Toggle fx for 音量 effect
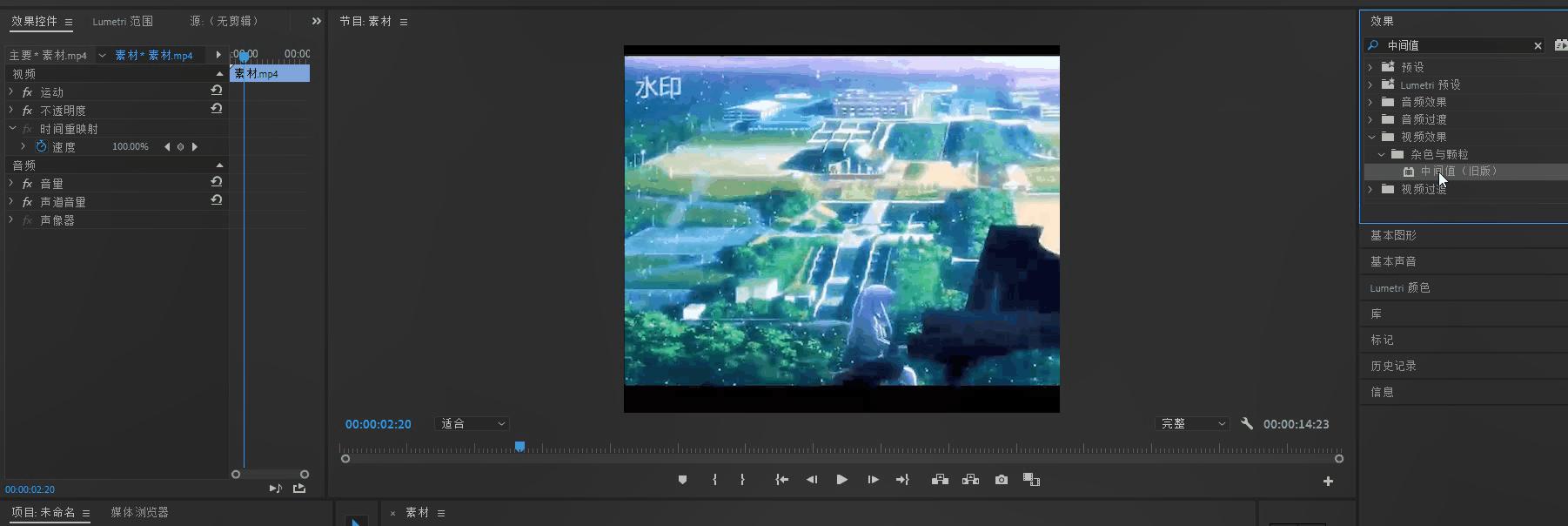Viewport: 1568px width, 526px height. pyautogui.click(x=27, y=184)
